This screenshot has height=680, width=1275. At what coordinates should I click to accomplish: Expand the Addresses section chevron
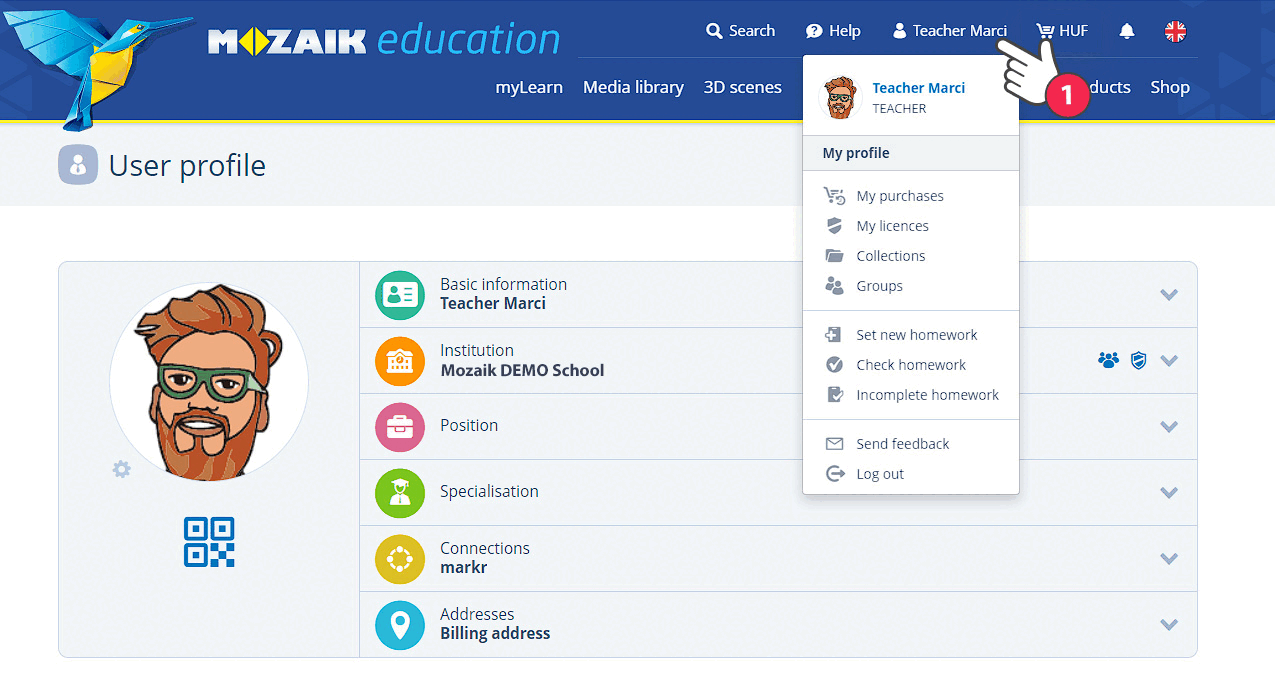click(1168, 624)
